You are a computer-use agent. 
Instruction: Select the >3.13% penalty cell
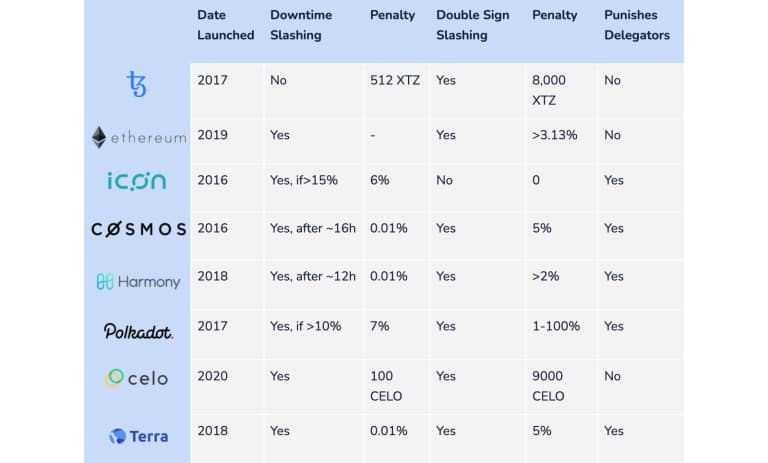click(x=555, y=135)
